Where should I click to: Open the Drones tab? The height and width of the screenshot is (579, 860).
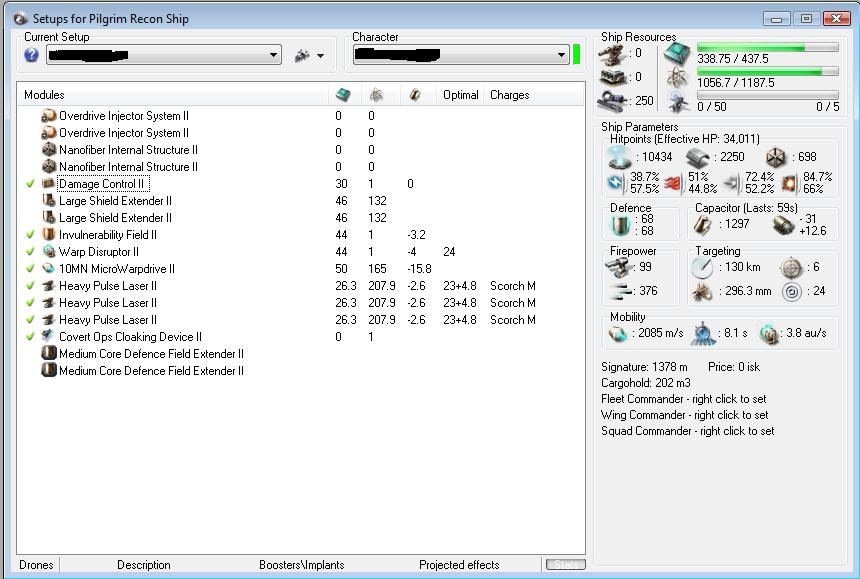[36, 565]
